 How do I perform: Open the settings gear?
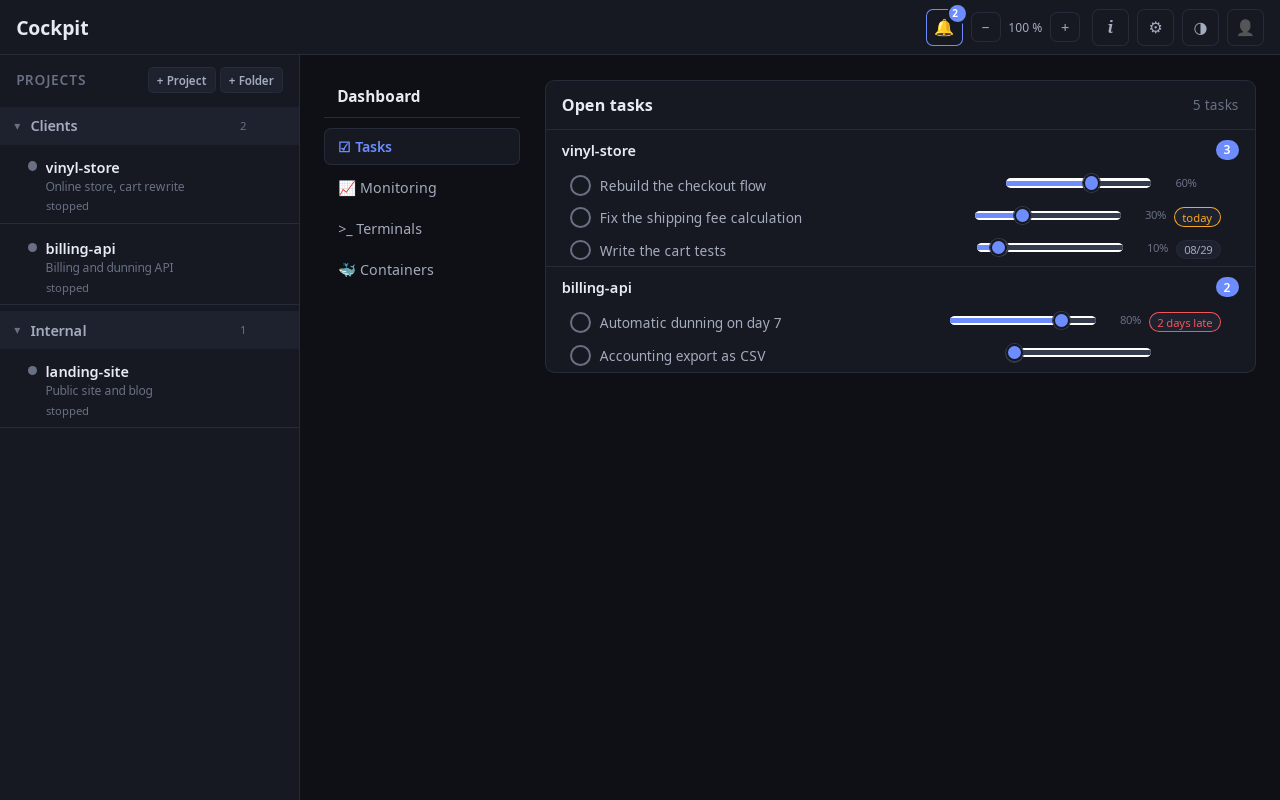(x=1155, y=27)
